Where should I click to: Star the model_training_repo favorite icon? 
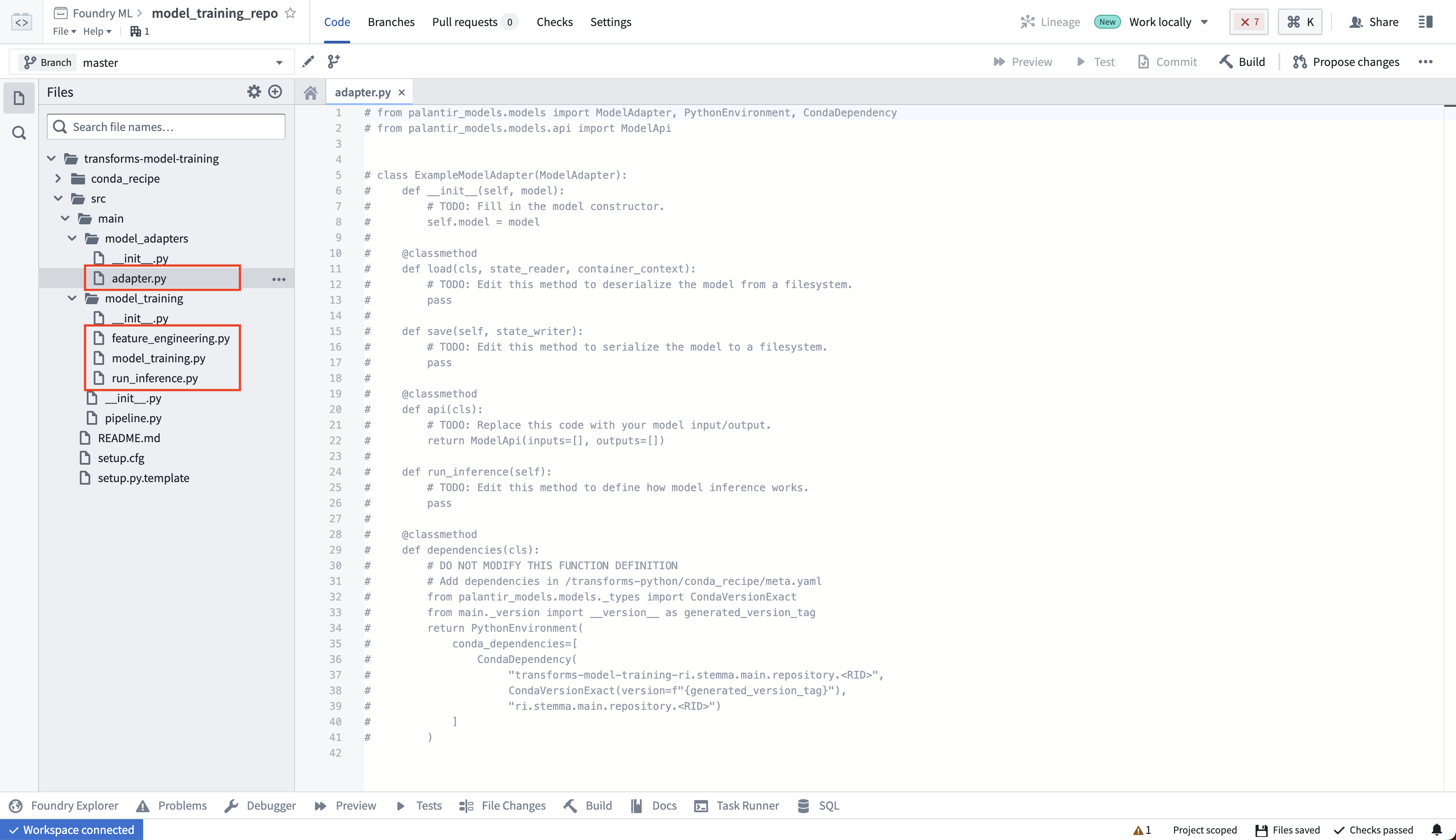point(291,13)
